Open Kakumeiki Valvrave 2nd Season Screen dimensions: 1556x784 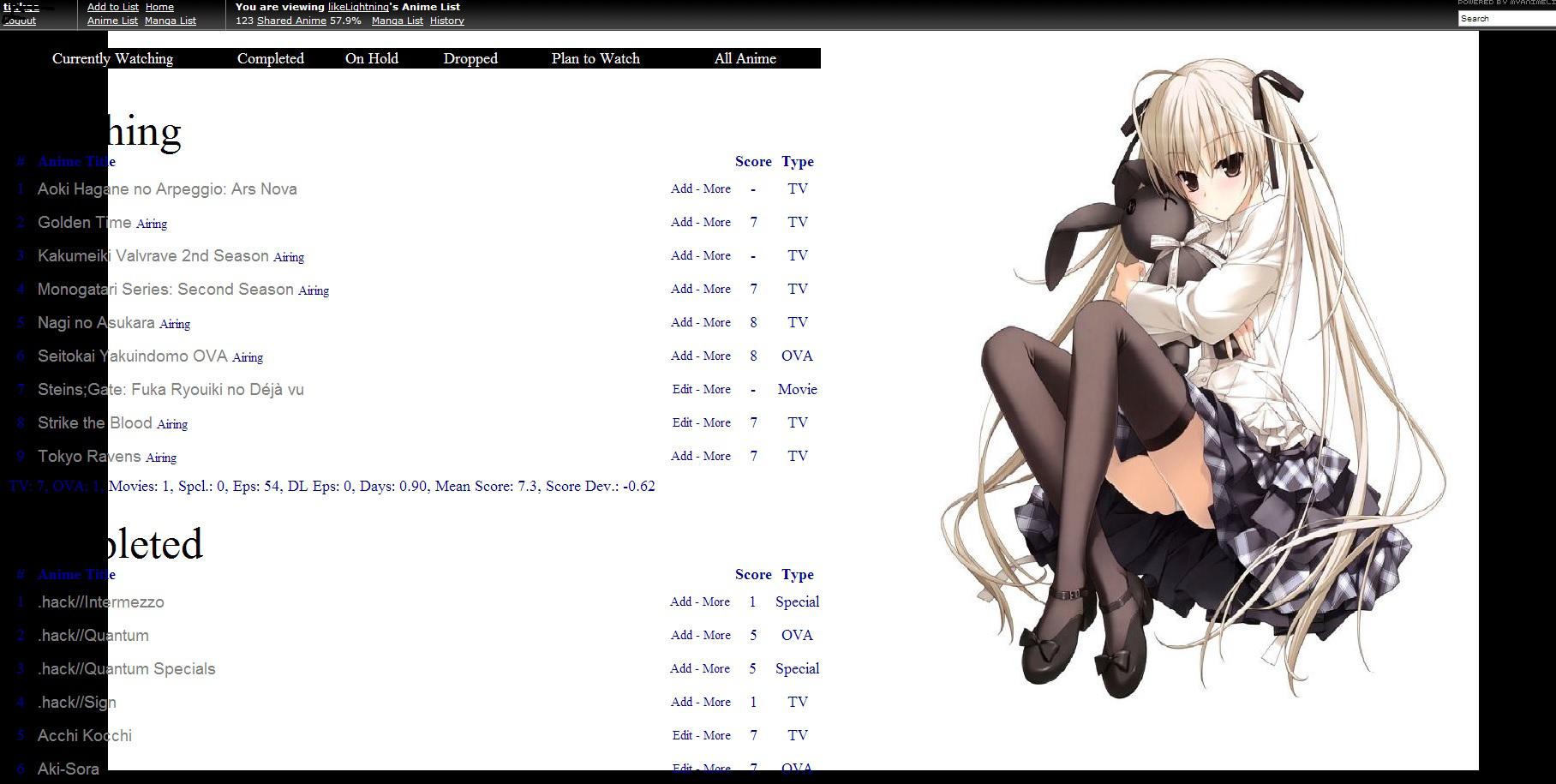tap(153, 255)
